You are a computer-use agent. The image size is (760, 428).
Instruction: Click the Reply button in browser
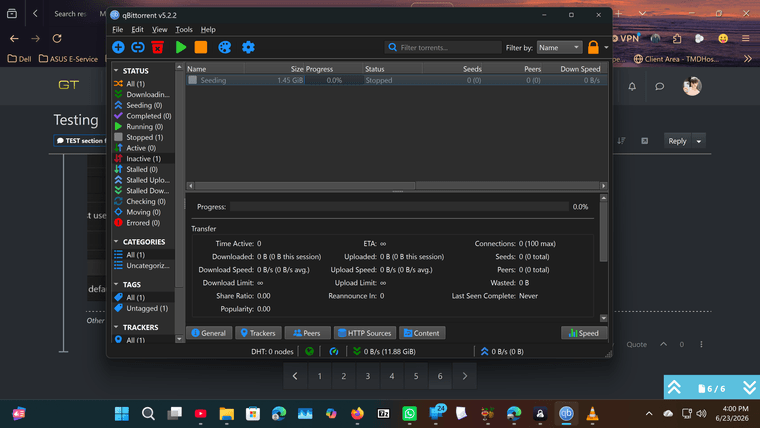tap(678, 141)
